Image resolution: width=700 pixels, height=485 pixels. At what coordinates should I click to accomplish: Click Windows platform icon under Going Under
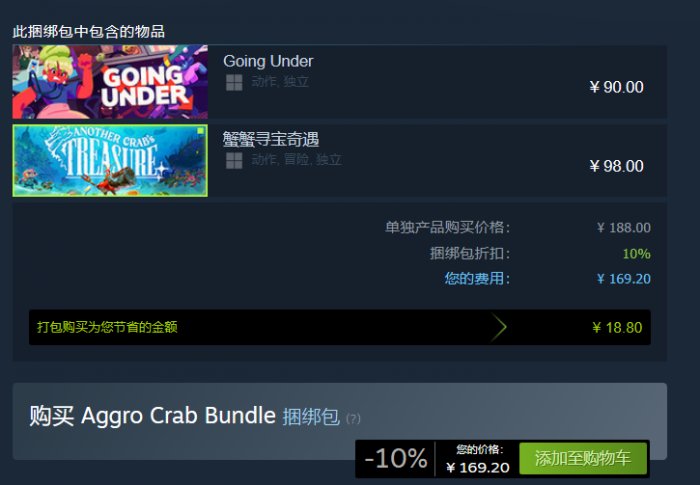(234, 83)
